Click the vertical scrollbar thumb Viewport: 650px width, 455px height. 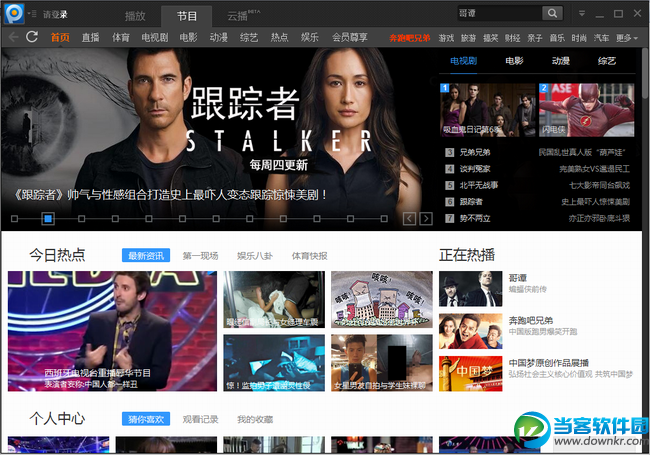click(645, 74)
